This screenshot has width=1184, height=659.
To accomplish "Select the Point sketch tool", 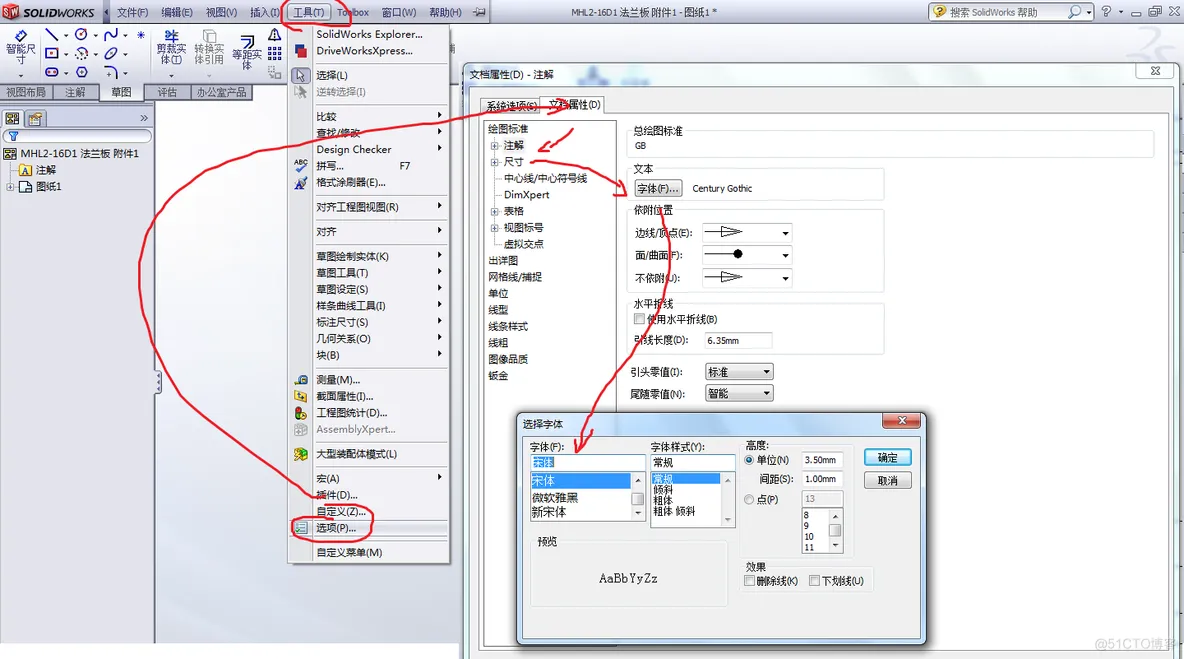I will click(x=141, y=35).
